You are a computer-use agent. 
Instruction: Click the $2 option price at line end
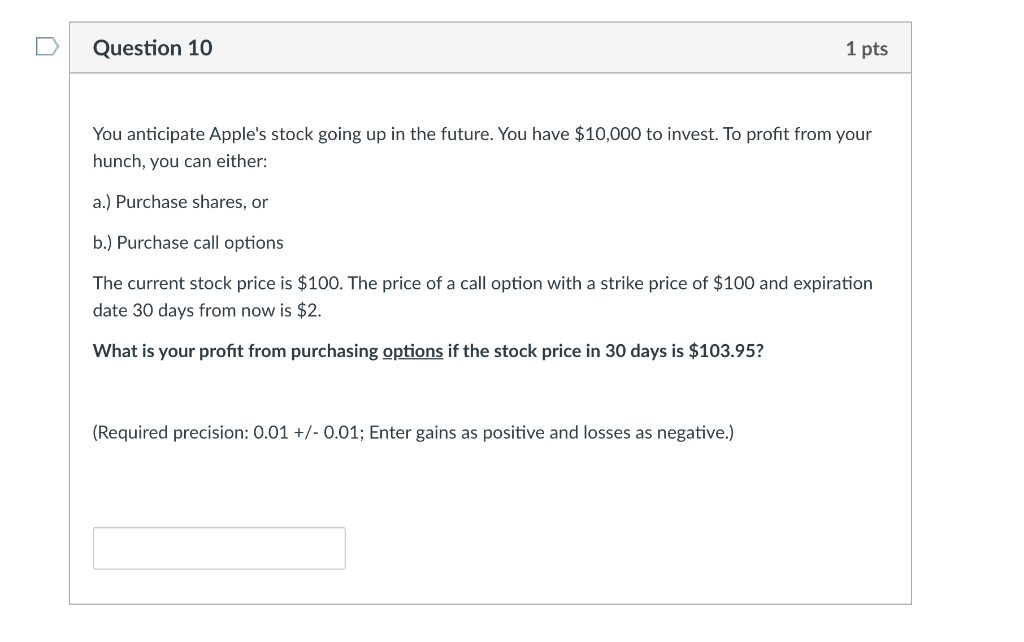[x=307, y=310]
